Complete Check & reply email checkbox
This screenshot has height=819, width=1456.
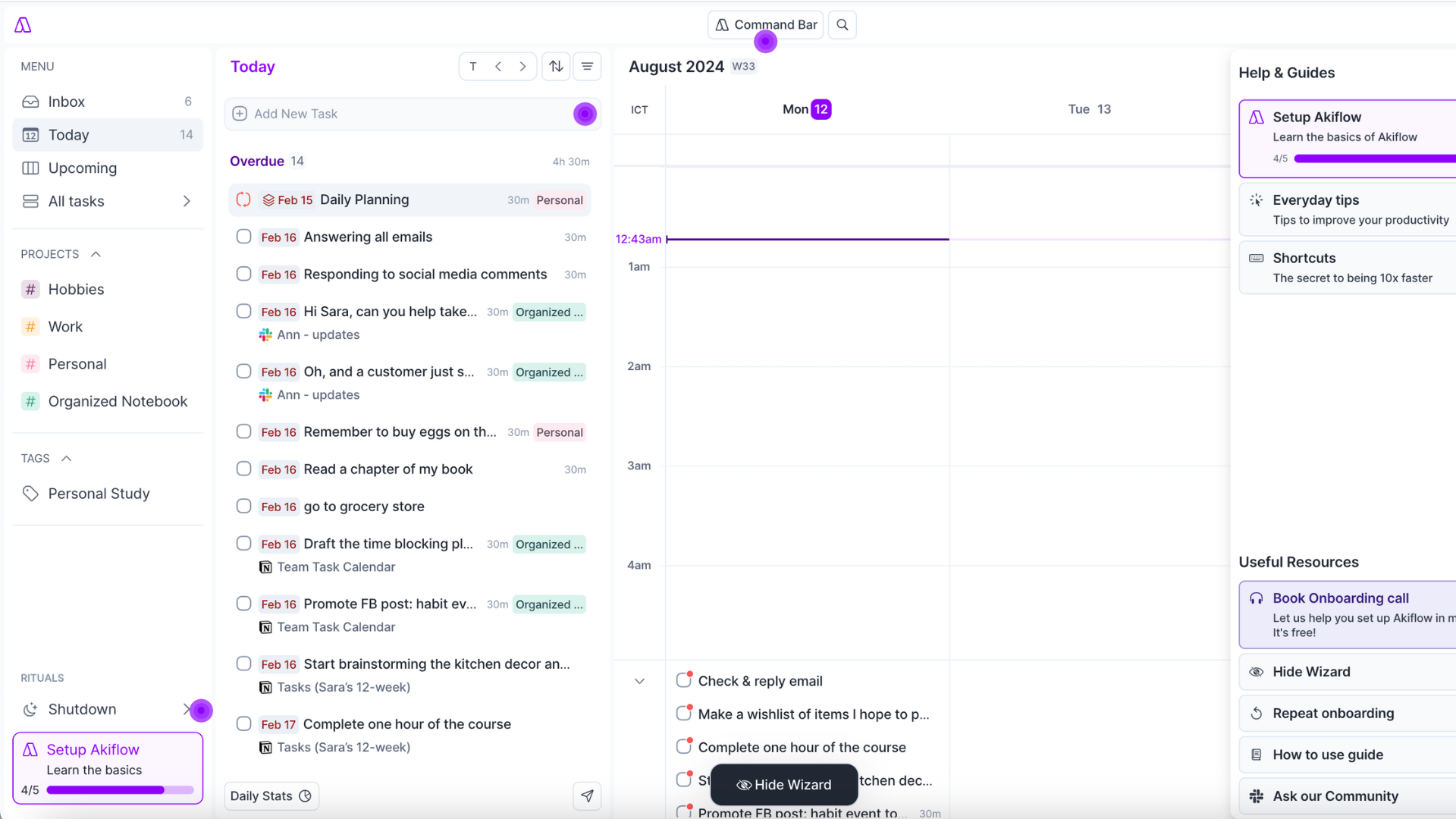[683, 680]
